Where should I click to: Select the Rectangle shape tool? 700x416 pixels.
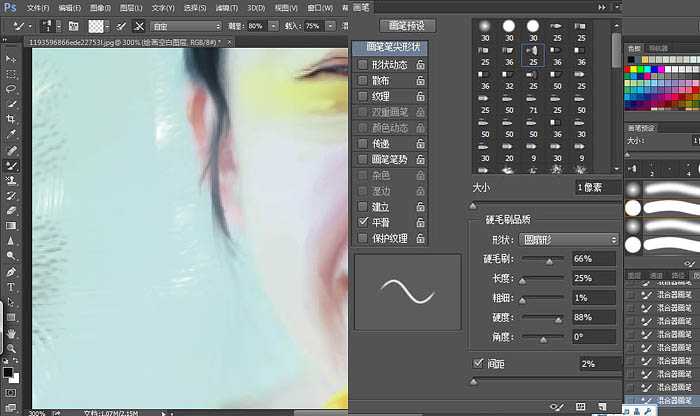click(11, 318)
